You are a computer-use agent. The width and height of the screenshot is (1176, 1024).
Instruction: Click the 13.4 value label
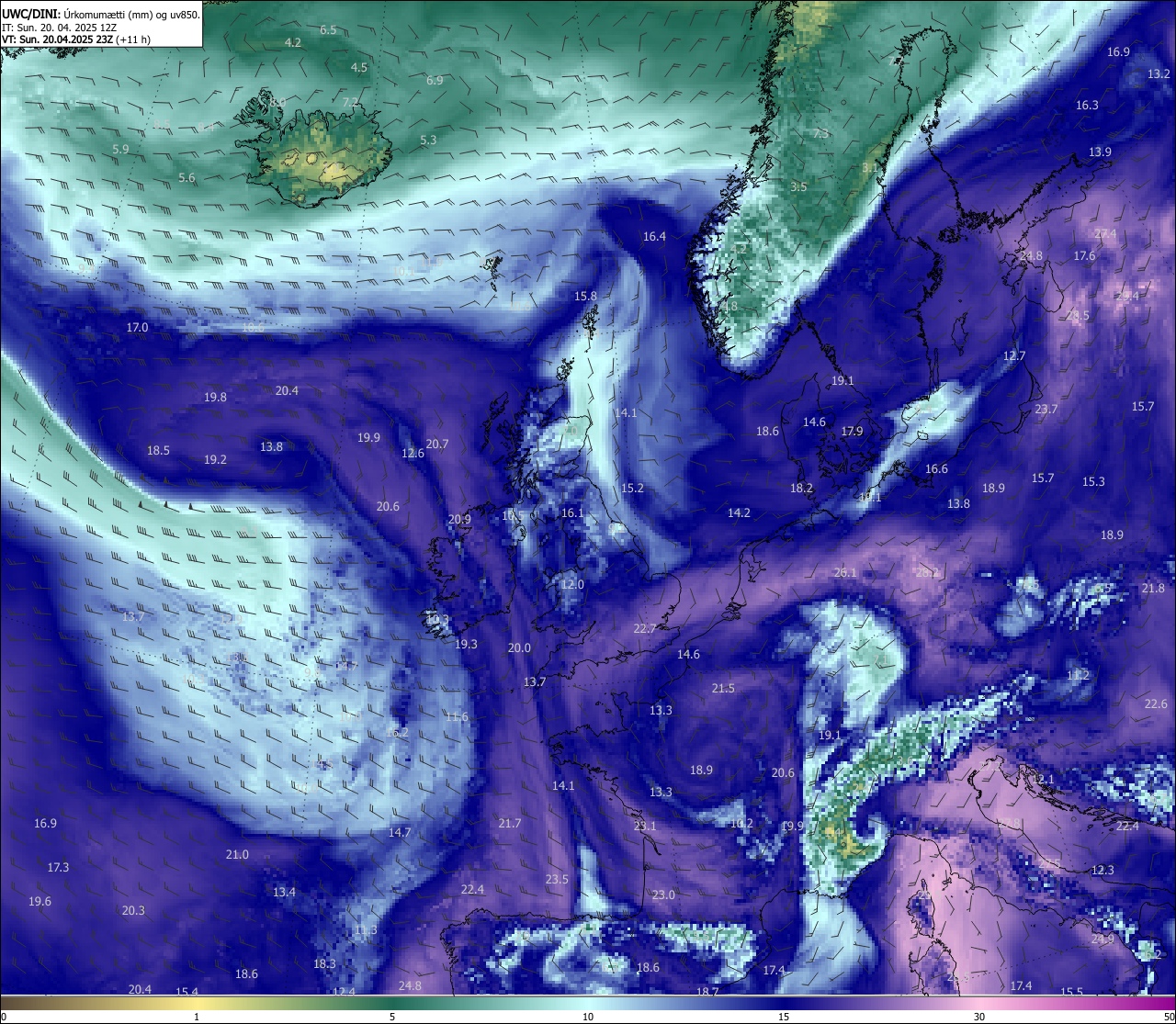point(284,892)
